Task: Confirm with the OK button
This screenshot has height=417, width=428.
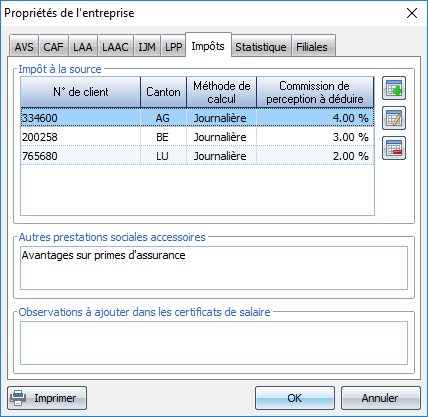Action: 295,398
